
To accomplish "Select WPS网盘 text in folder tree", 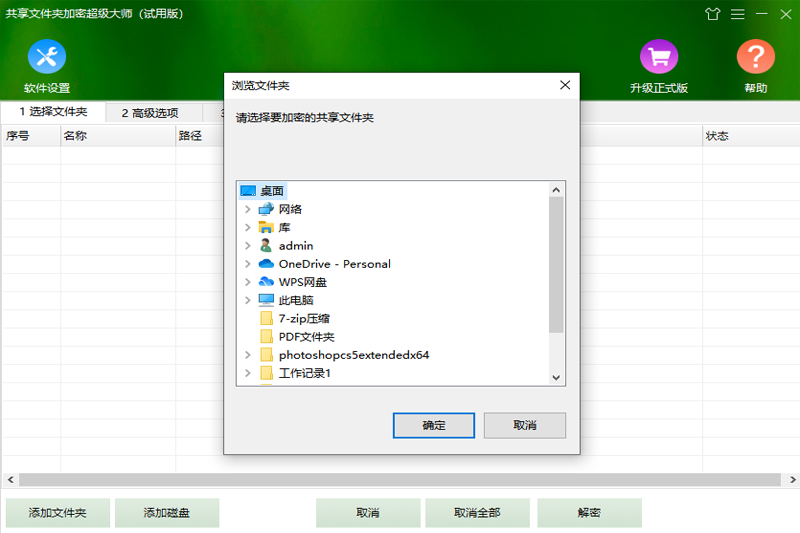I will 303,282.
